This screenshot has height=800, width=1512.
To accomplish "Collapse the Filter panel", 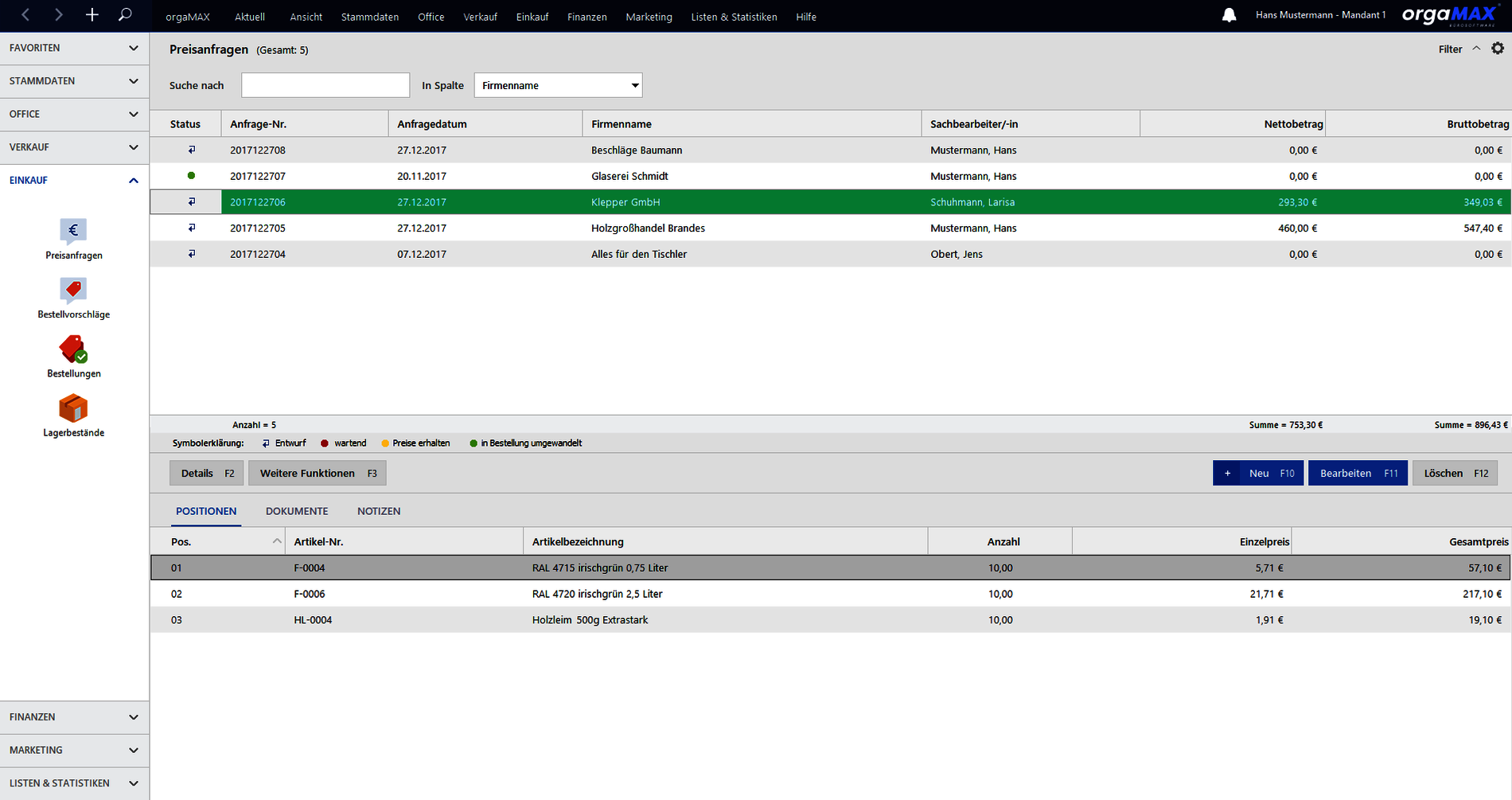I will [x=1459, y=49].
